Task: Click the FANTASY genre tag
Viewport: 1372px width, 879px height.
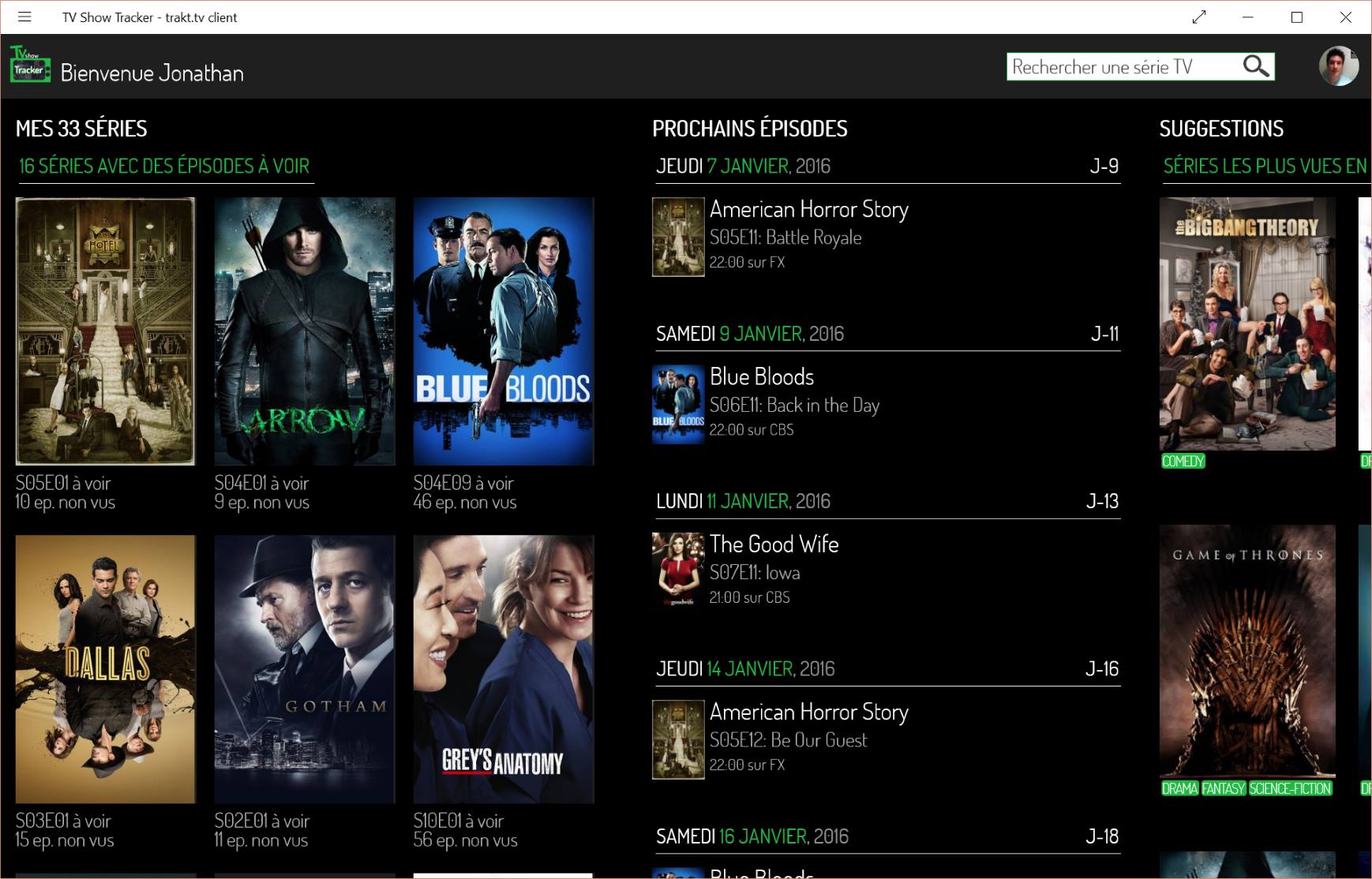Action: tap(1224, 789)
